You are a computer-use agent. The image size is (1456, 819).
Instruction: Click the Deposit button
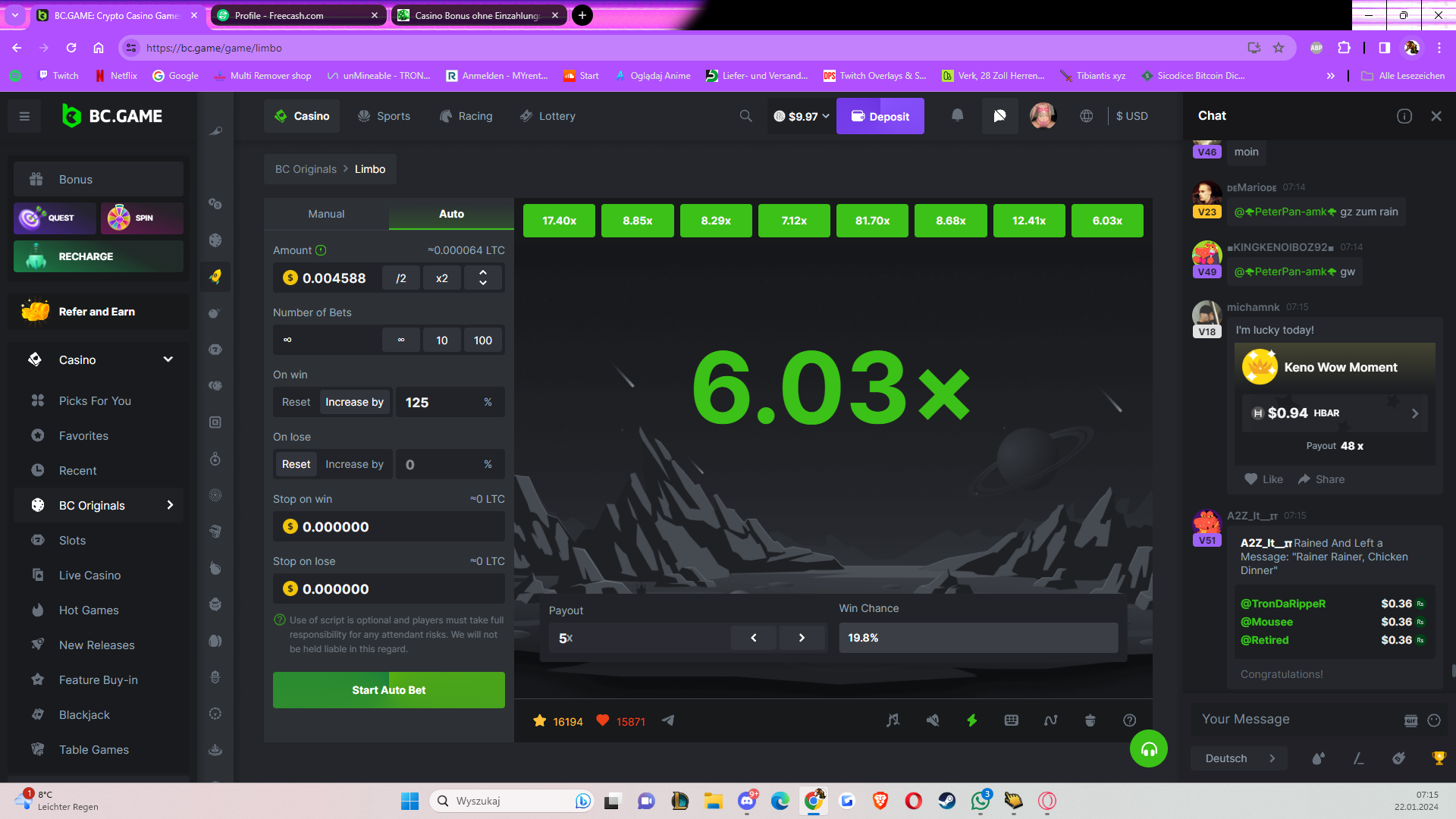(x=880, y=116)
